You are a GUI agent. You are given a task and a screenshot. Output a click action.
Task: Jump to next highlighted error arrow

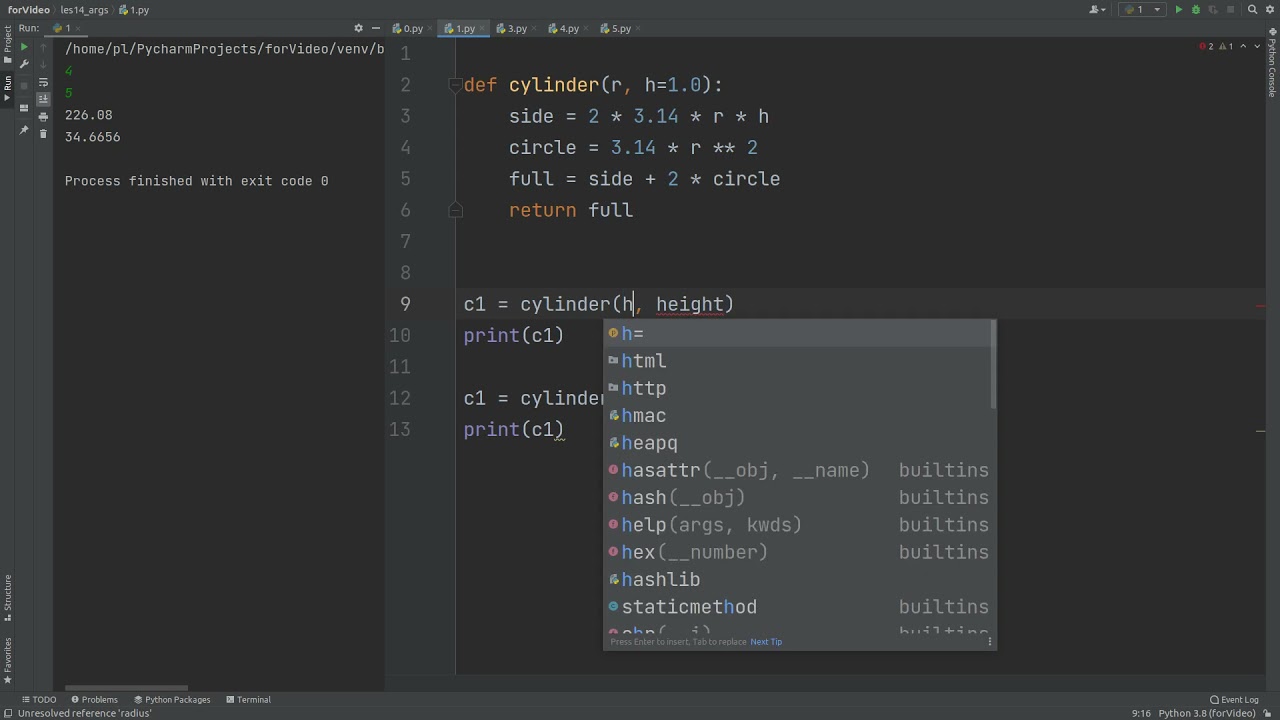(1257, 46)
